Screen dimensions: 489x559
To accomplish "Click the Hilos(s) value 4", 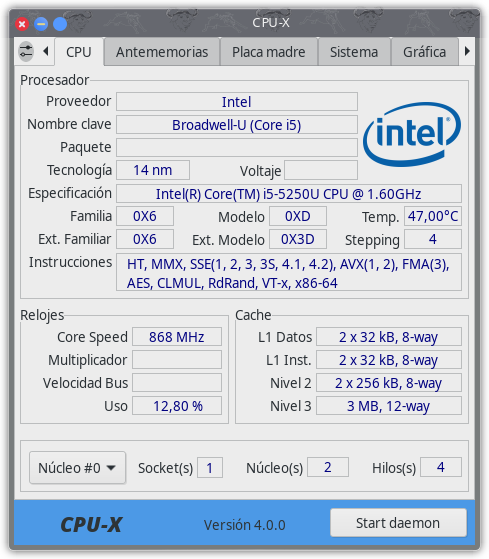I will coord(441,467).
